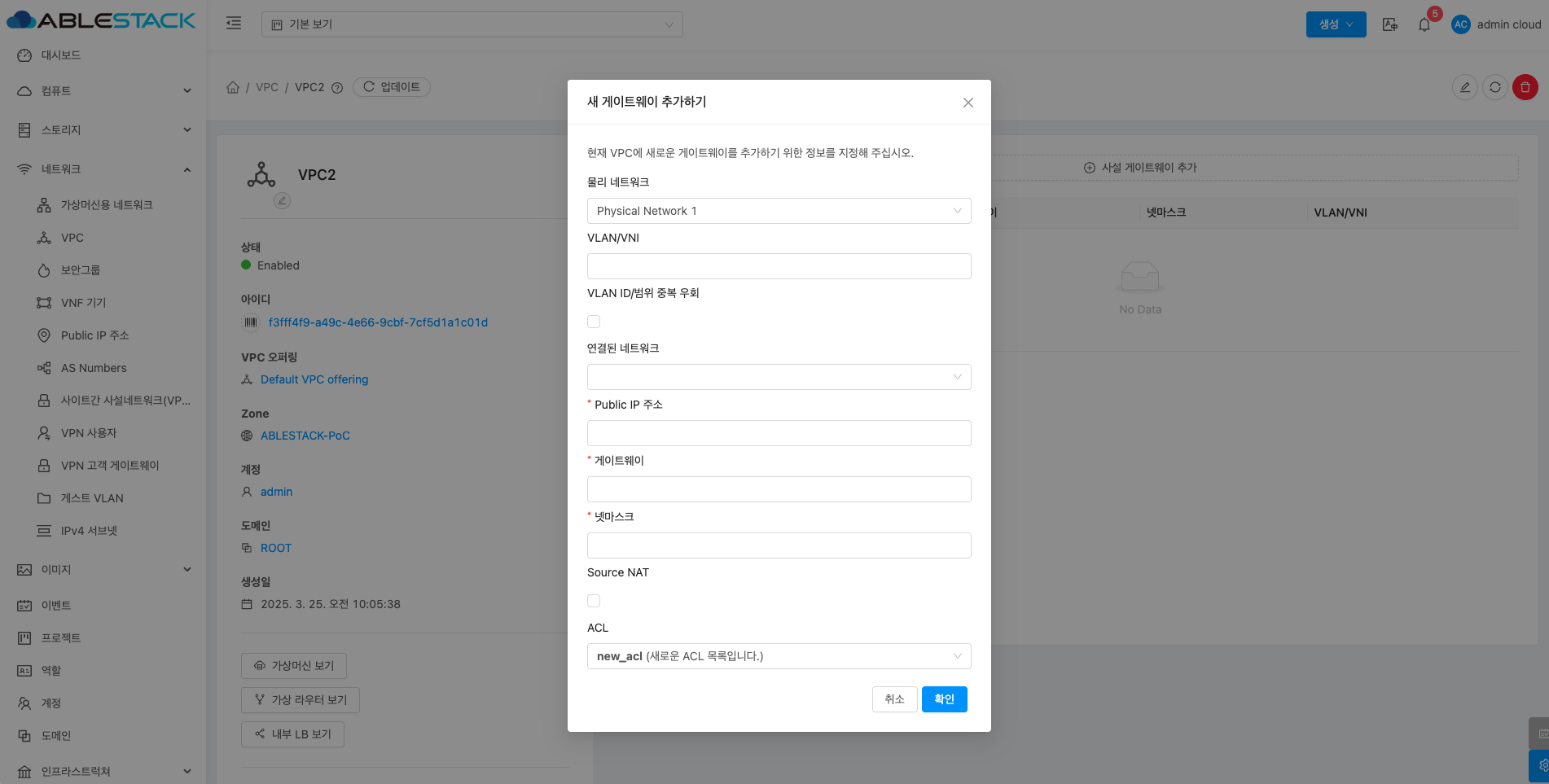Screen dimensions: 1549x784
Task: Click the 가상 라우터 보기 button
Action: (301, 700)
